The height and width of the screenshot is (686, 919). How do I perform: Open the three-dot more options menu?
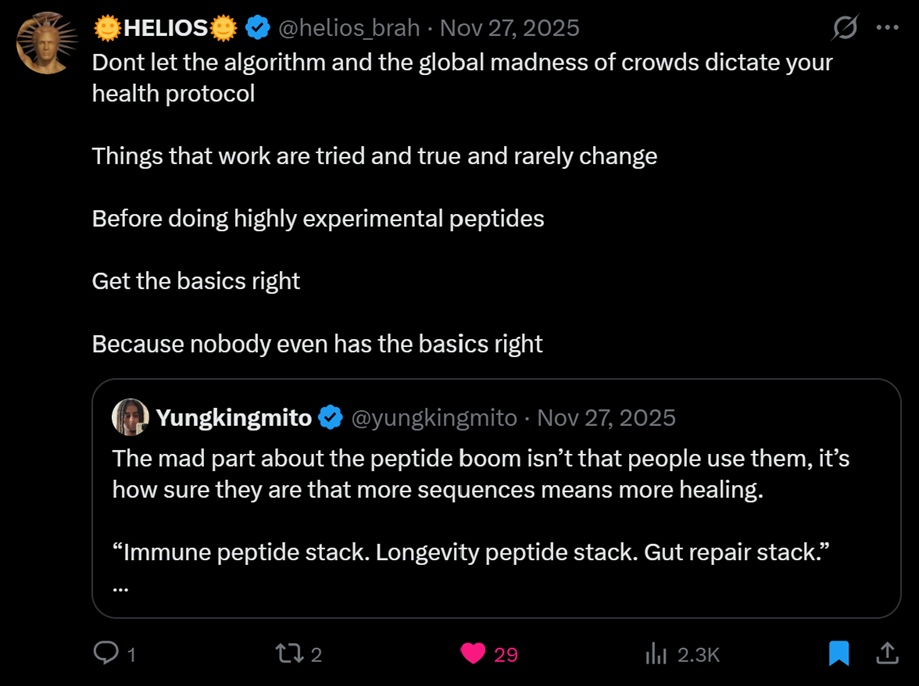[x=887, y=28]
